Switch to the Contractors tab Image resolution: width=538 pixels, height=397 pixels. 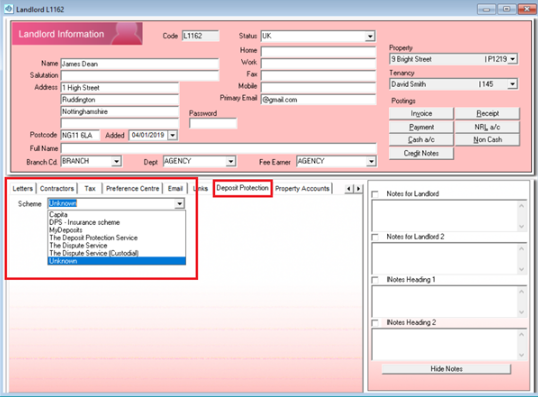[x=57, y=188]
